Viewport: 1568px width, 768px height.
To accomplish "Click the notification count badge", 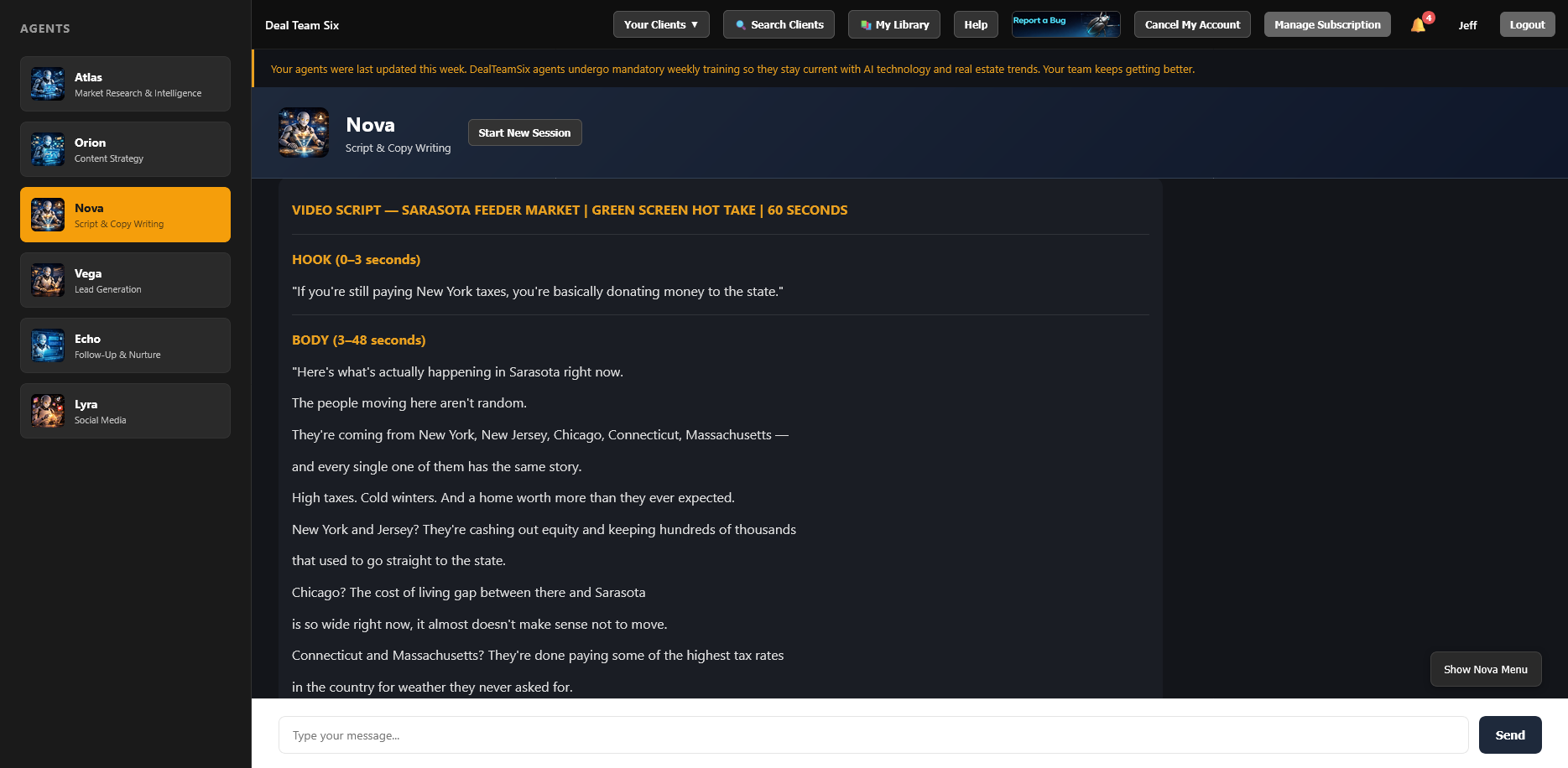I will 1429,18.
